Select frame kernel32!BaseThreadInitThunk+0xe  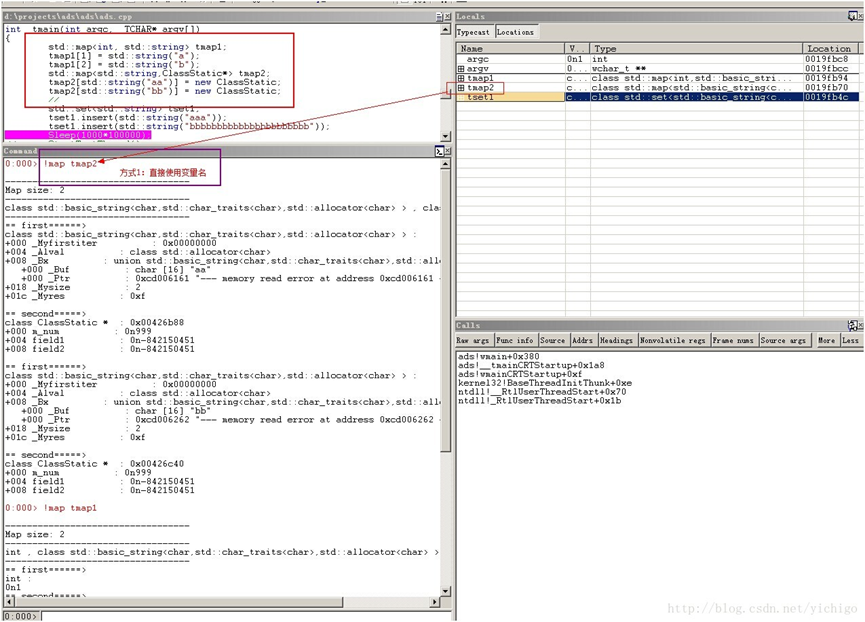pos(545,383)
